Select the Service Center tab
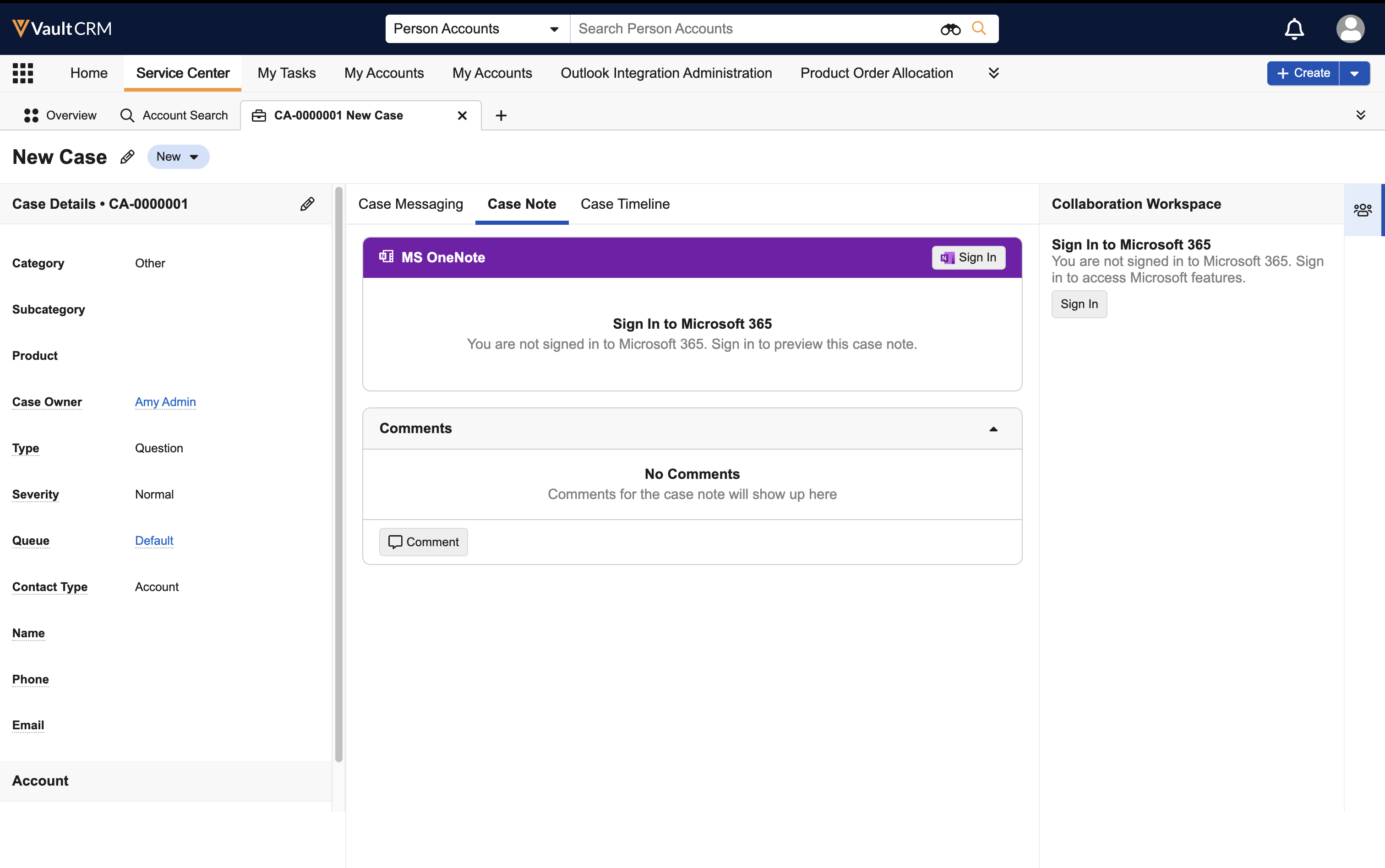 [x=183, y=73]
